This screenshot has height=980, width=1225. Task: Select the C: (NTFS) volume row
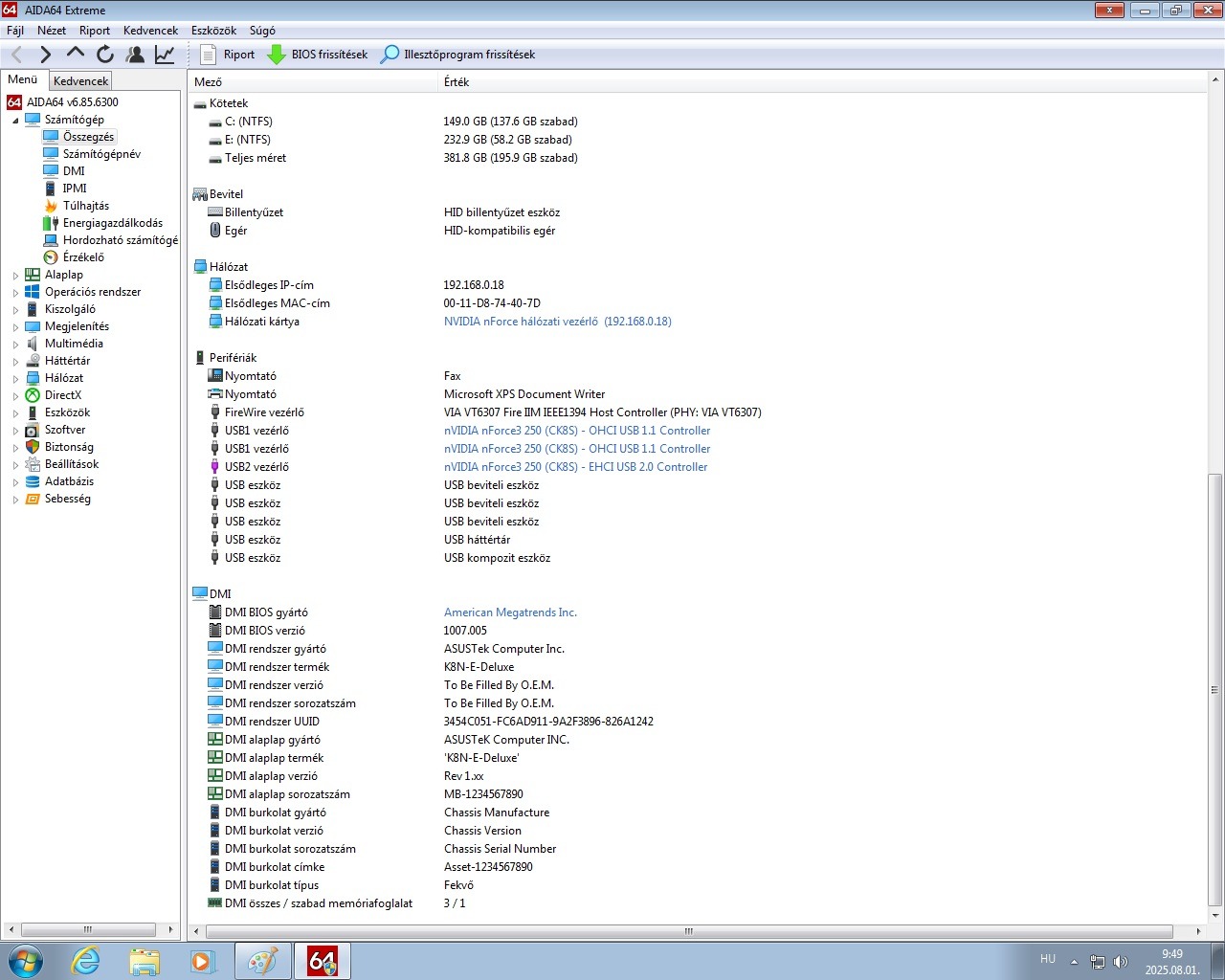699,122
